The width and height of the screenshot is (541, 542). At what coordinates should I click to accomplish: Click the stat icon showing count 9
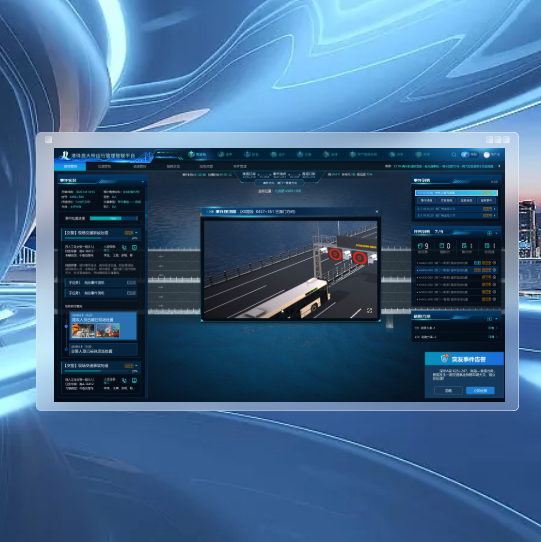(x=420, y=246)
